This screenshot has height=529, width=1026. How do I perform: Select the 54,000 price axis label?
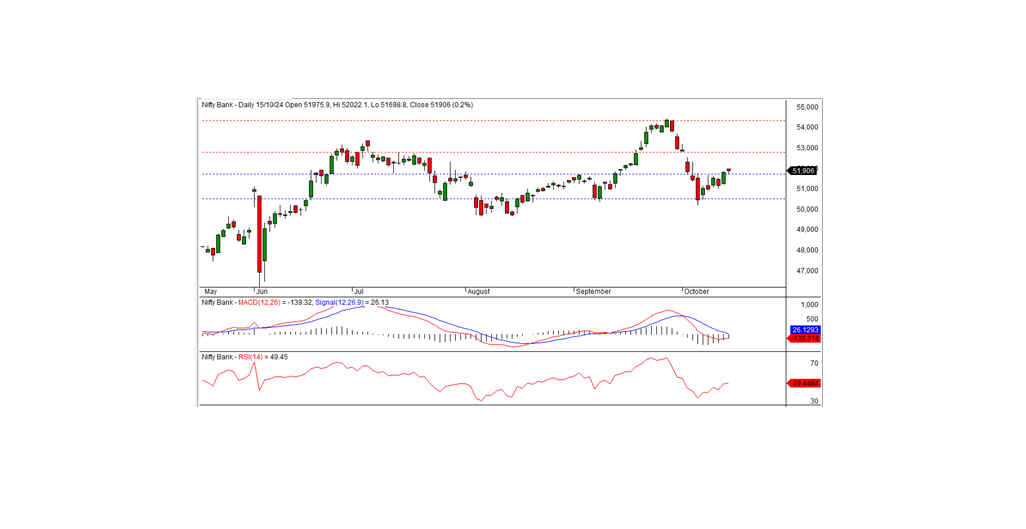pyautogui.click(x=807, y=127)
